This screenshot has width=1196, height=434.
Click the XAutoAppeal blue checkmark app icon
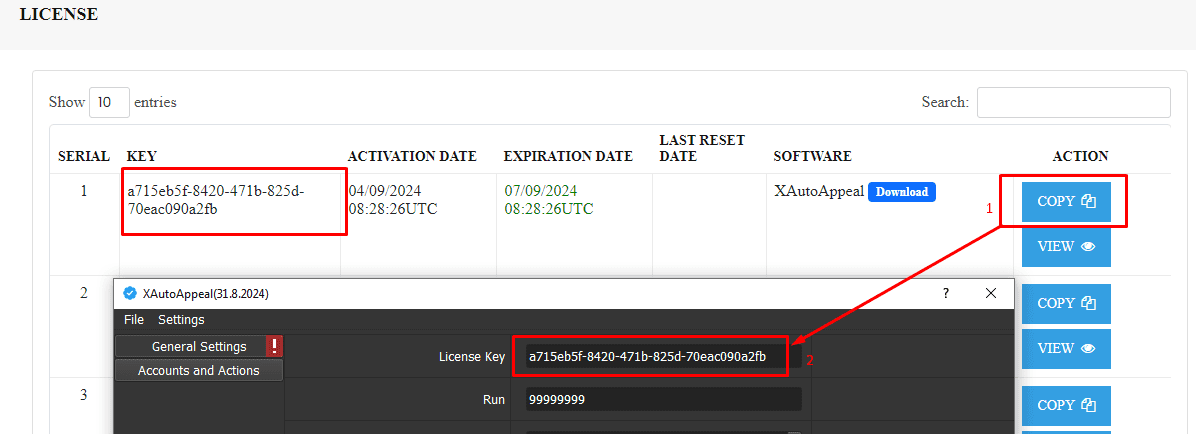click(x=130, y=293)
